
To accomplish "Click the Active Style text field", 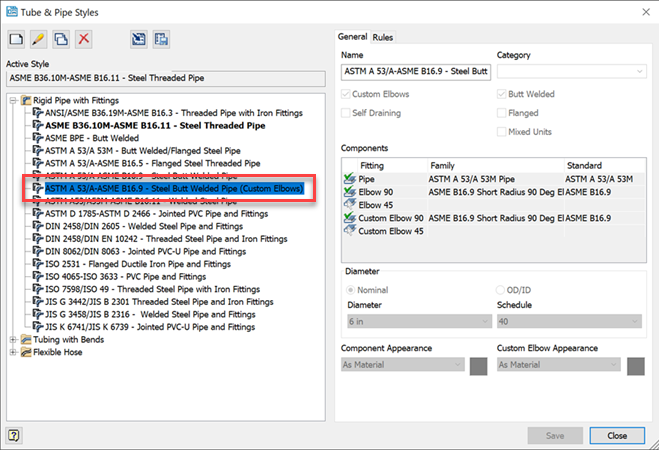I will tap(166, 78).
